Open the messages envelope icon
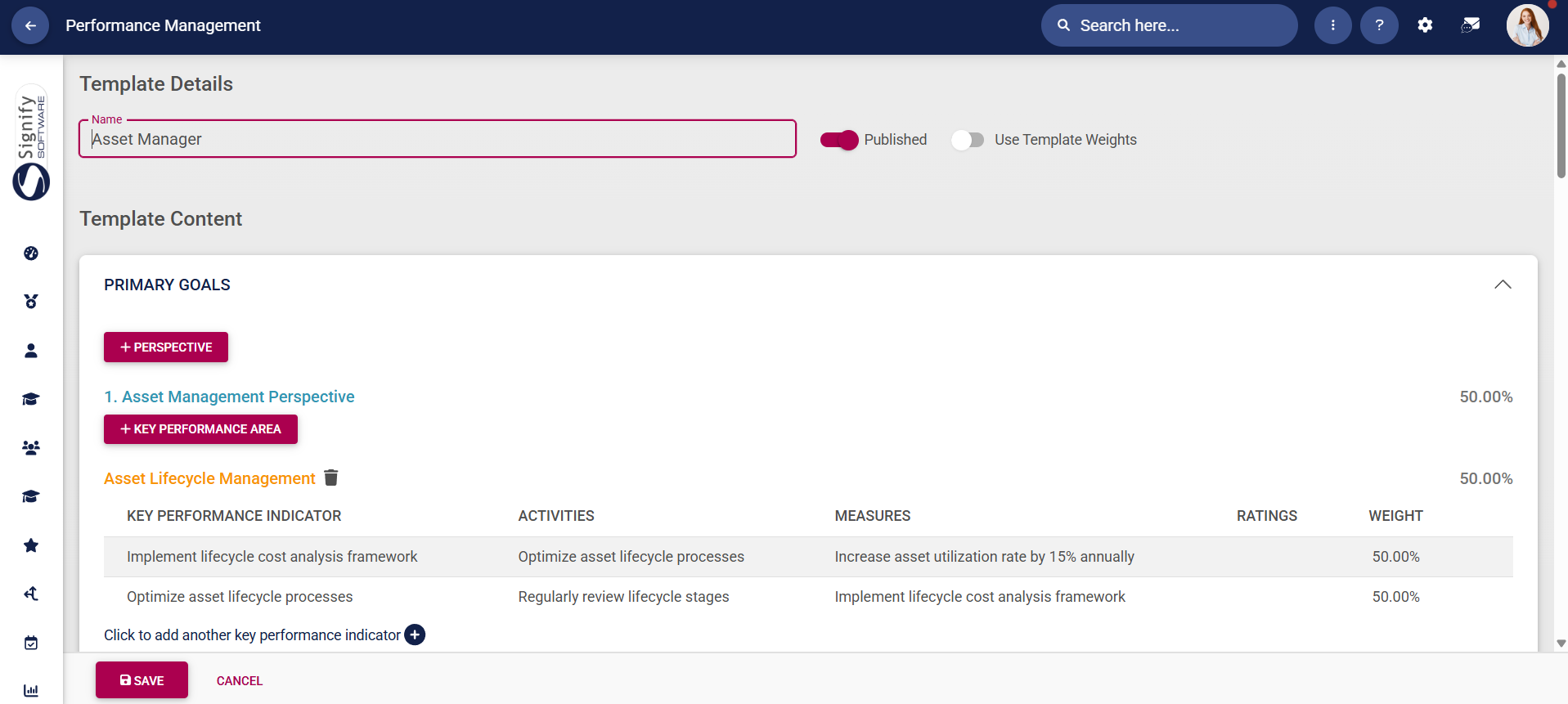 pos(1470,25)
